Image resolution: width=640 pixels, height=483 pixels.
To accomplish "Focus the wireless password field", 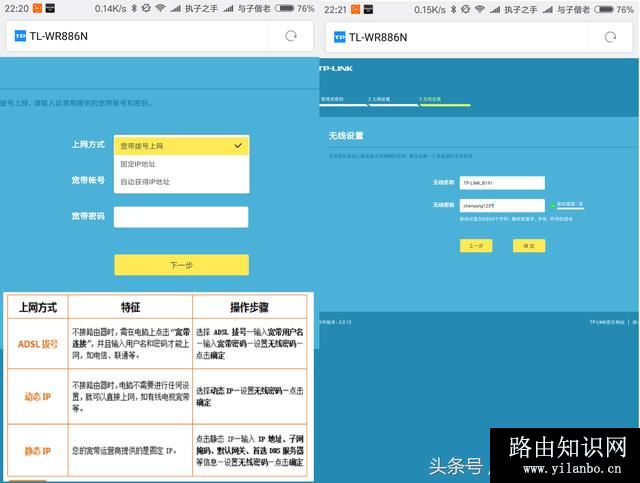I will click(x=502, y=205).
